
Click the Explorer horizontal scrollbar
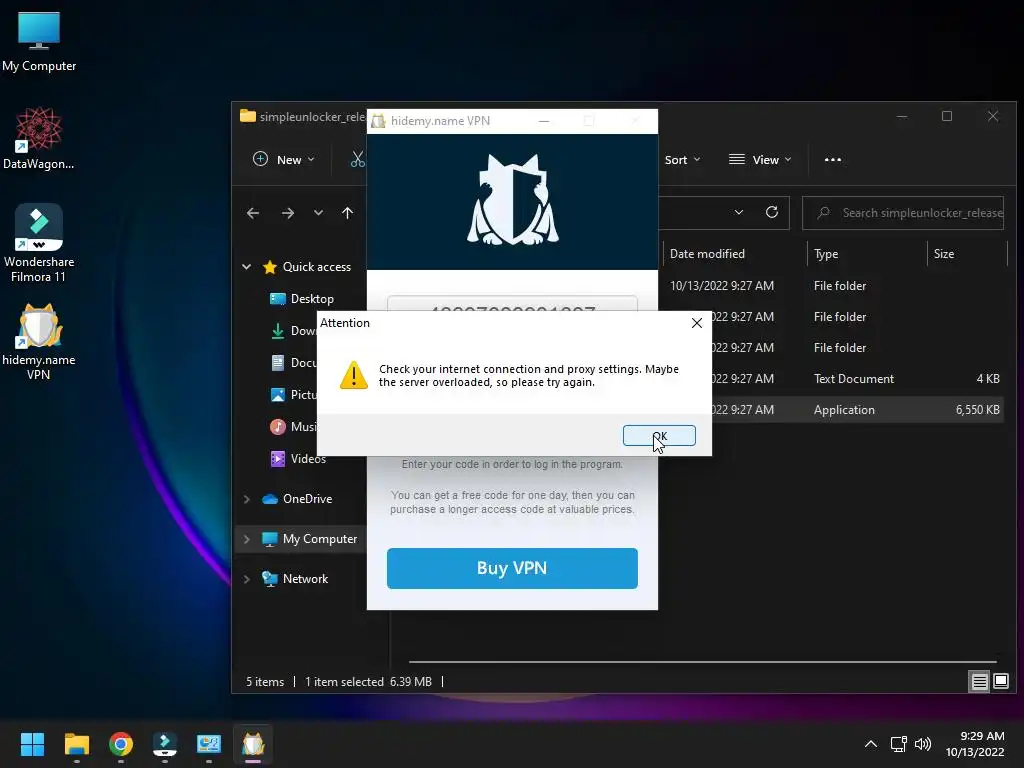(x=703, y=662)
